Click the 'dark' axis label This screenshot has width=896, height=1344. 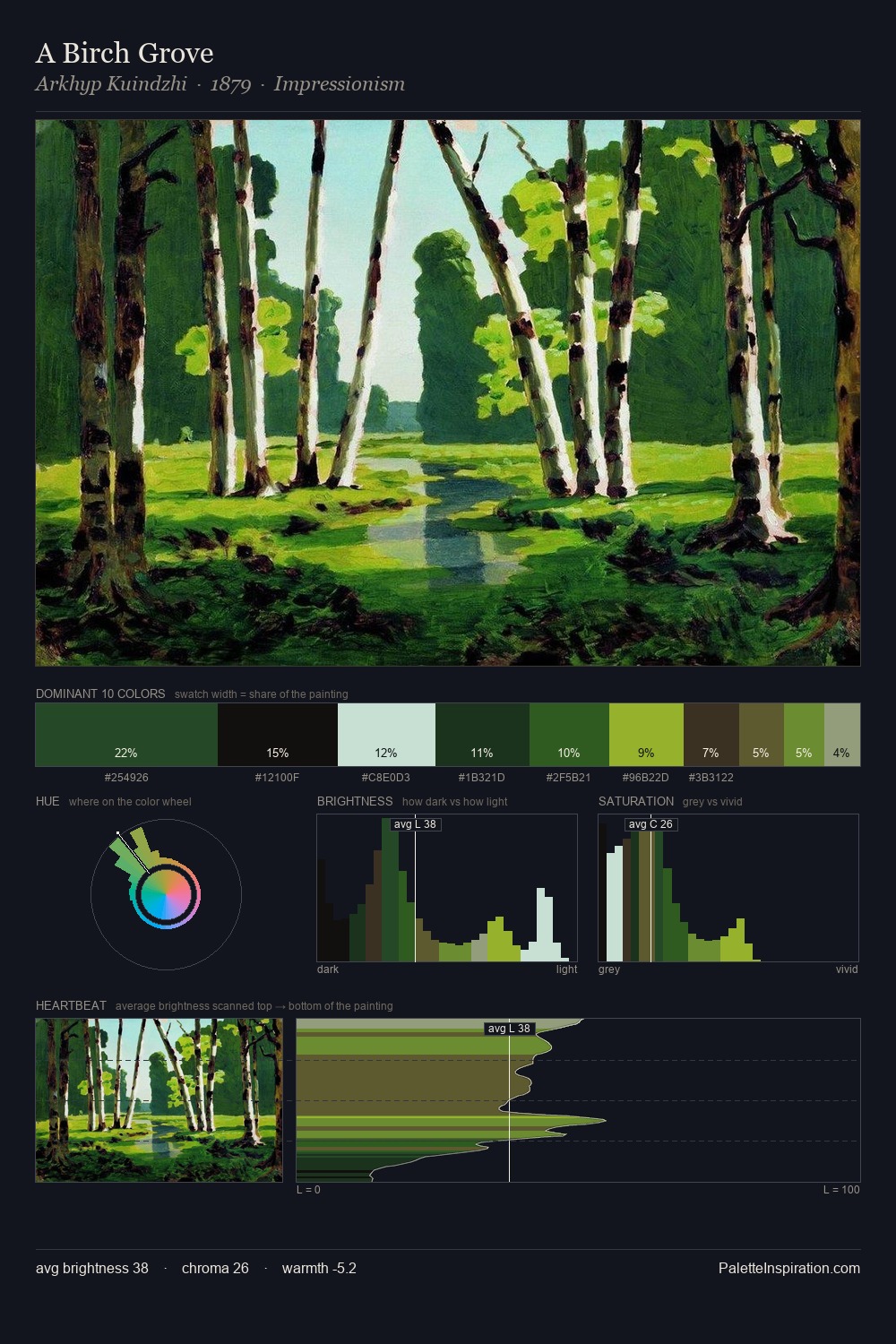tap(328, 969)
